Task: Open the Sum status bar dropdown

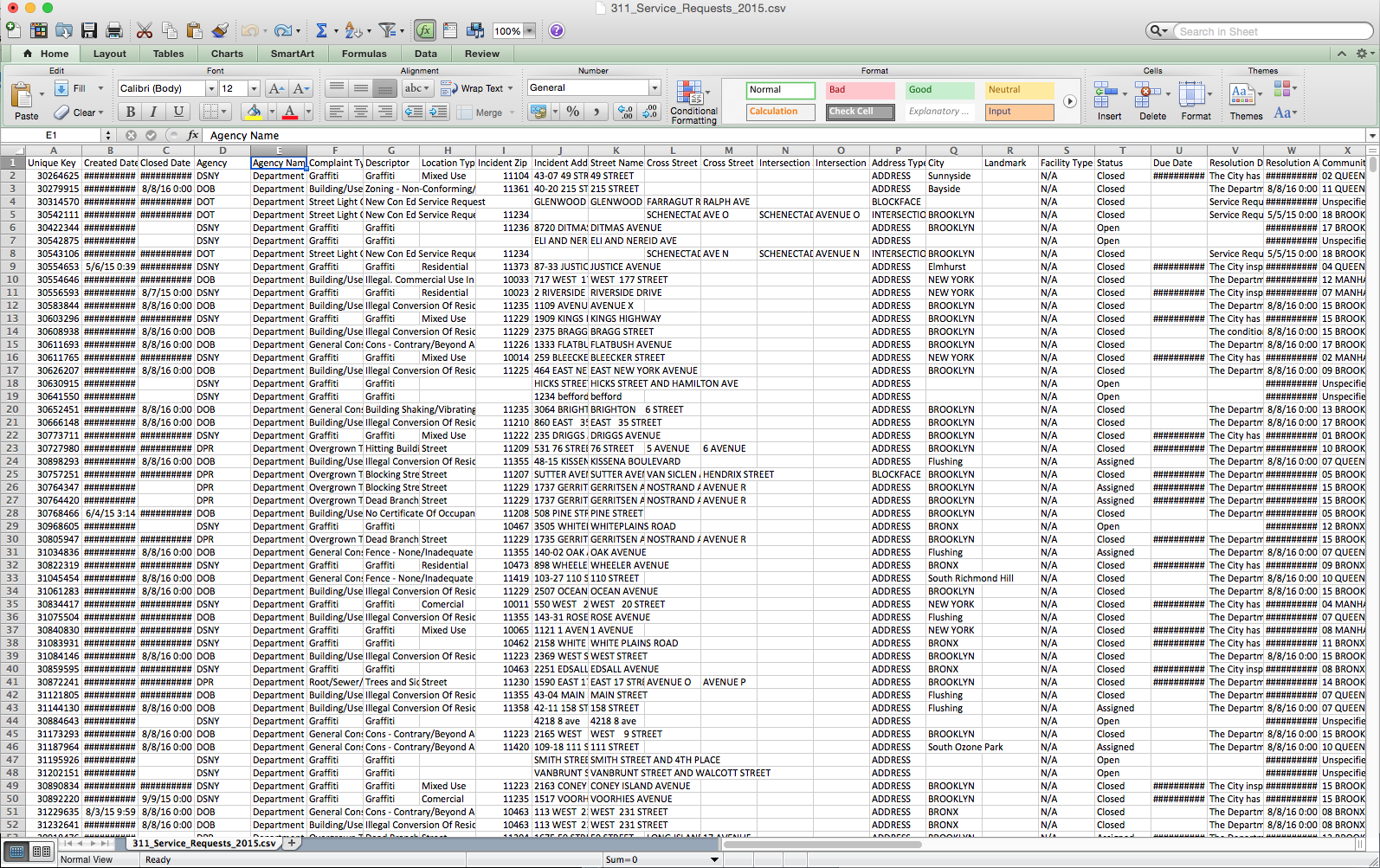Action: pyautogui.click(x=714, y=859)
